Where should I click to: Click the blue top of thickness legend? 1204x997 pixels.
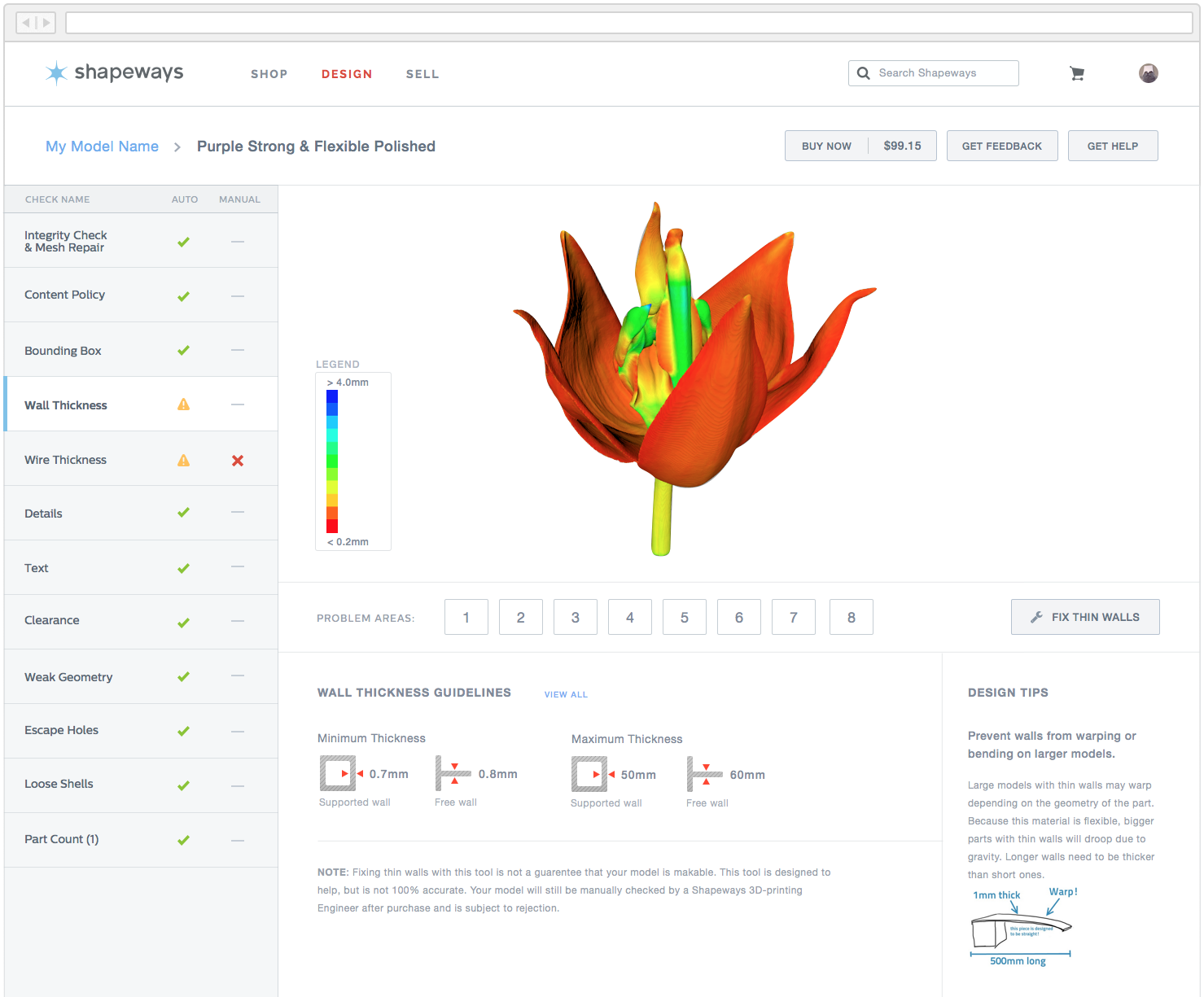pyautogui.click(x=332, y=397)
